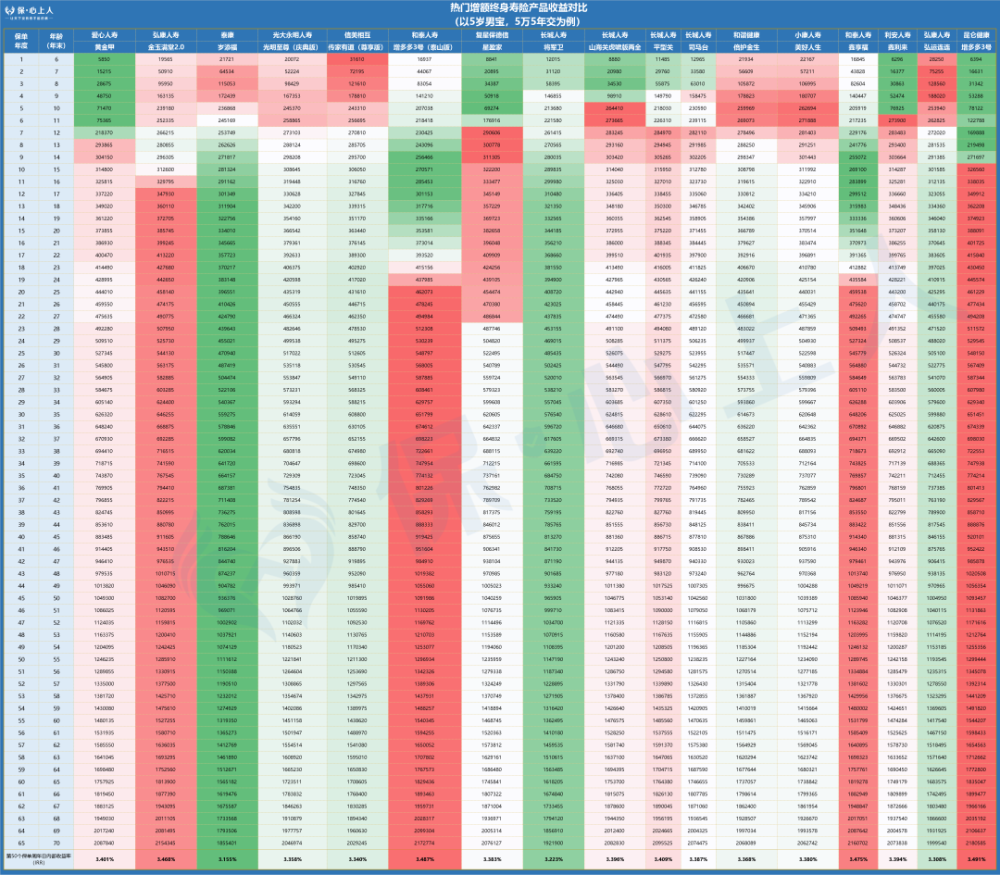This screenshot has width=1000, height=875.
Task: Click the cell with value 141210
Action: [424, 96]
